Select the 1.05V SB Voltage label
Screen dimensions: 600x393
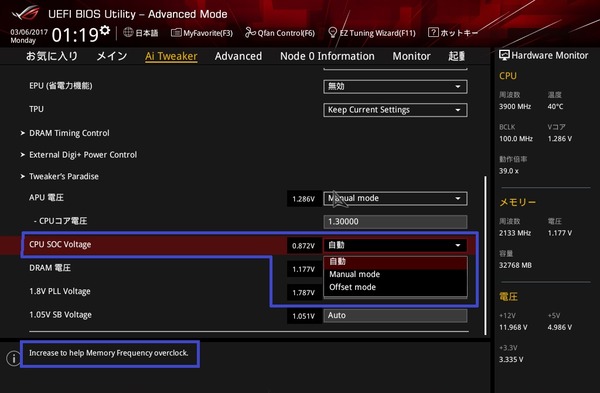tap(60, 315)
